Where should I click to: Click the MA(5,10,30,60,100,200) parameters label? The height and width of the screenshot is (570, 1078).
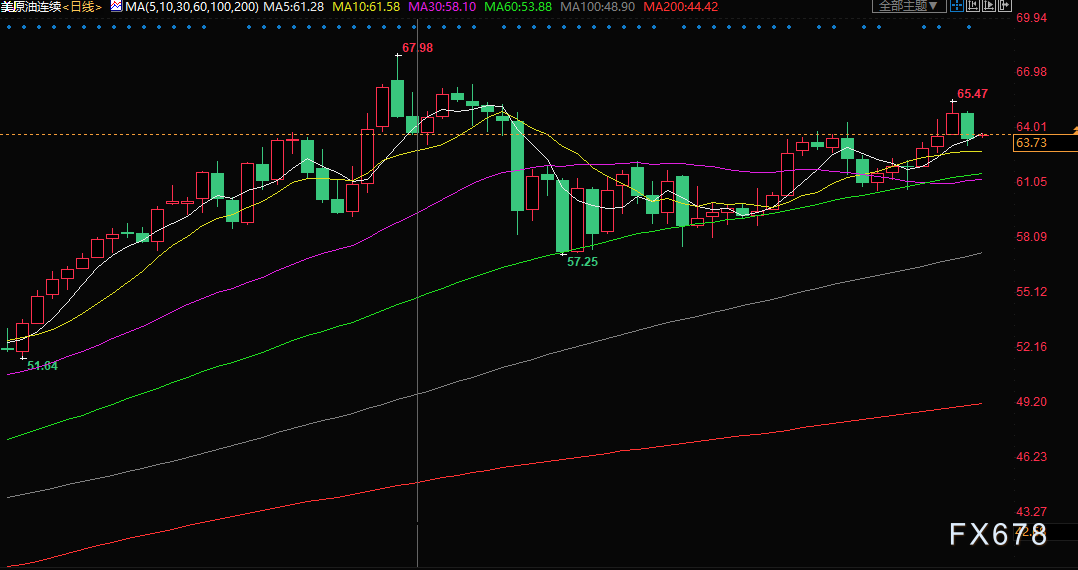point(192,7)
